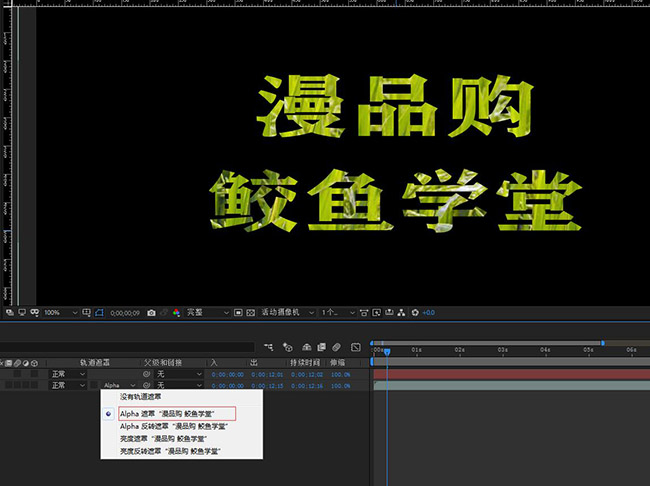The image size is (650, 486).
Task: Open the first layer's 正常 blend mode dropdown
Action: (68, 374)
